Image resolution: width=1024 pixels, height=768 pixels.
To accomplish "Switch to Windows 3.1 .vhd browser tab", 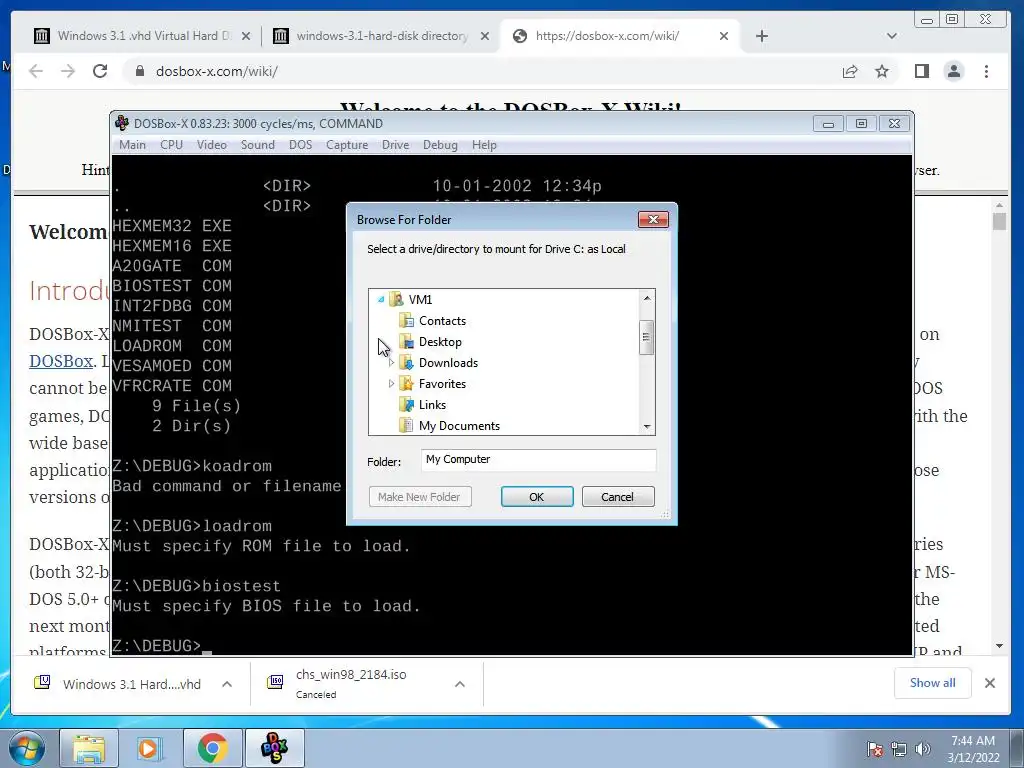I will [144, 36].
